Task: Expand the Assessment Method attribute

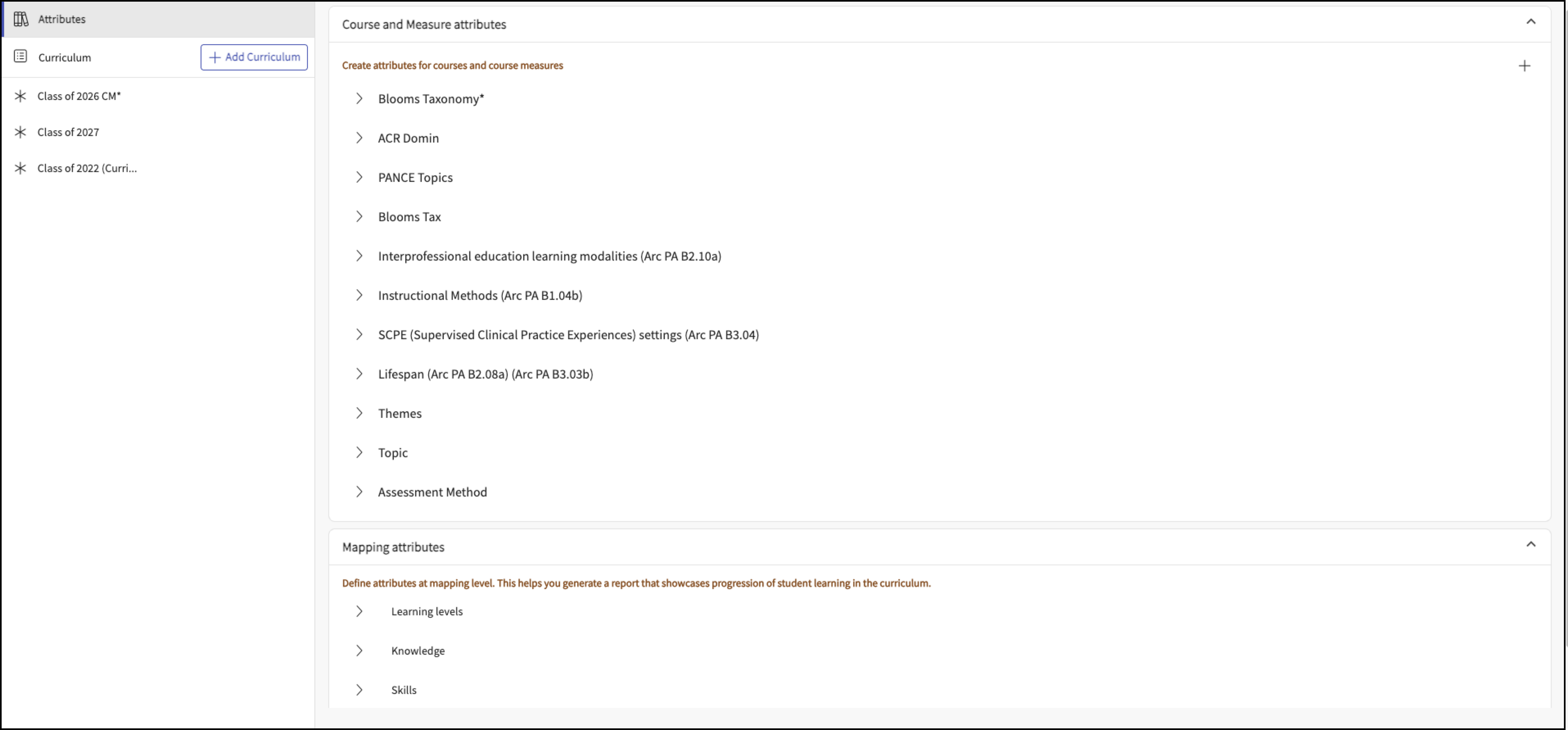Action: [359, 492]
